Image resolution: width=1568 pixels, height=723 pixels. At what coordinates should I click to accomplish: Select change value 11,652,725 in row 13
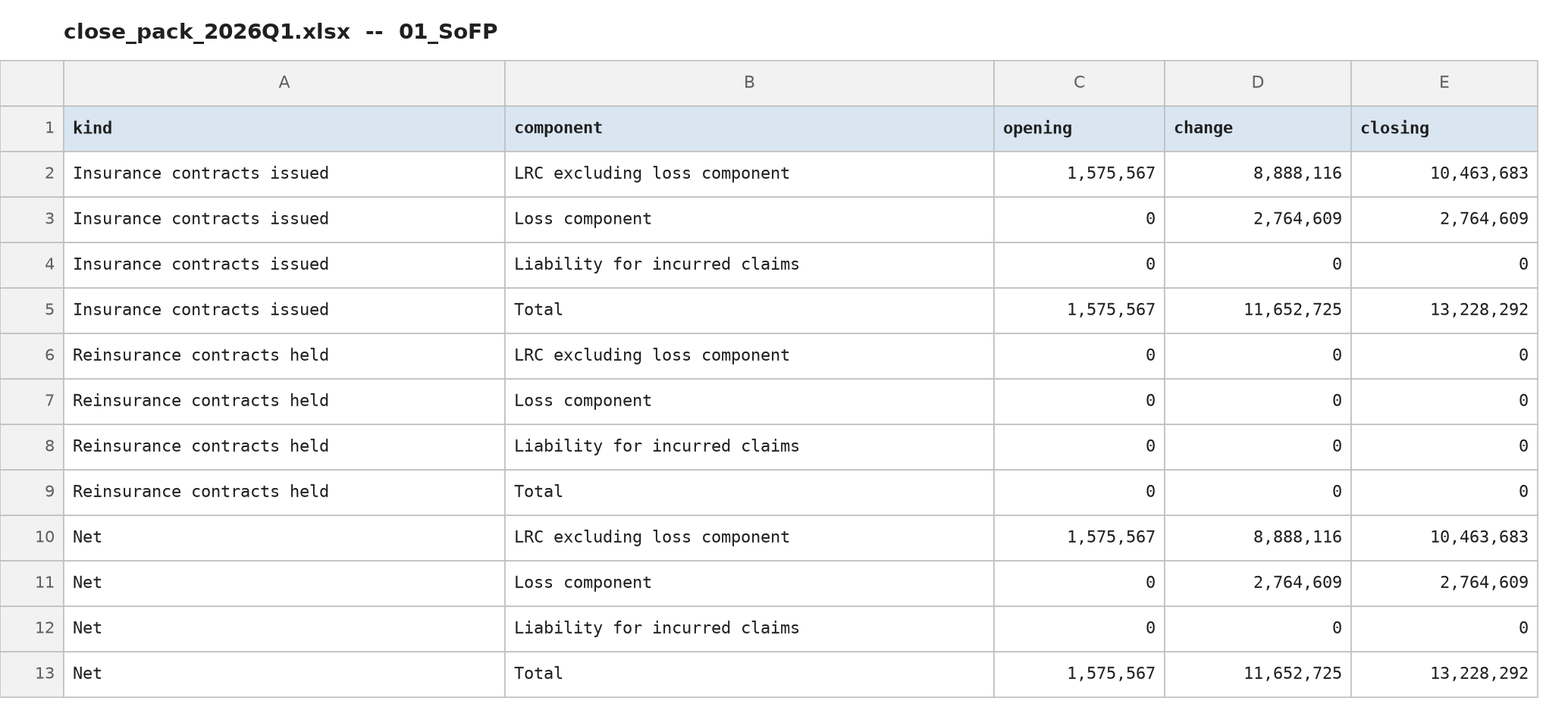(1258, 674)
